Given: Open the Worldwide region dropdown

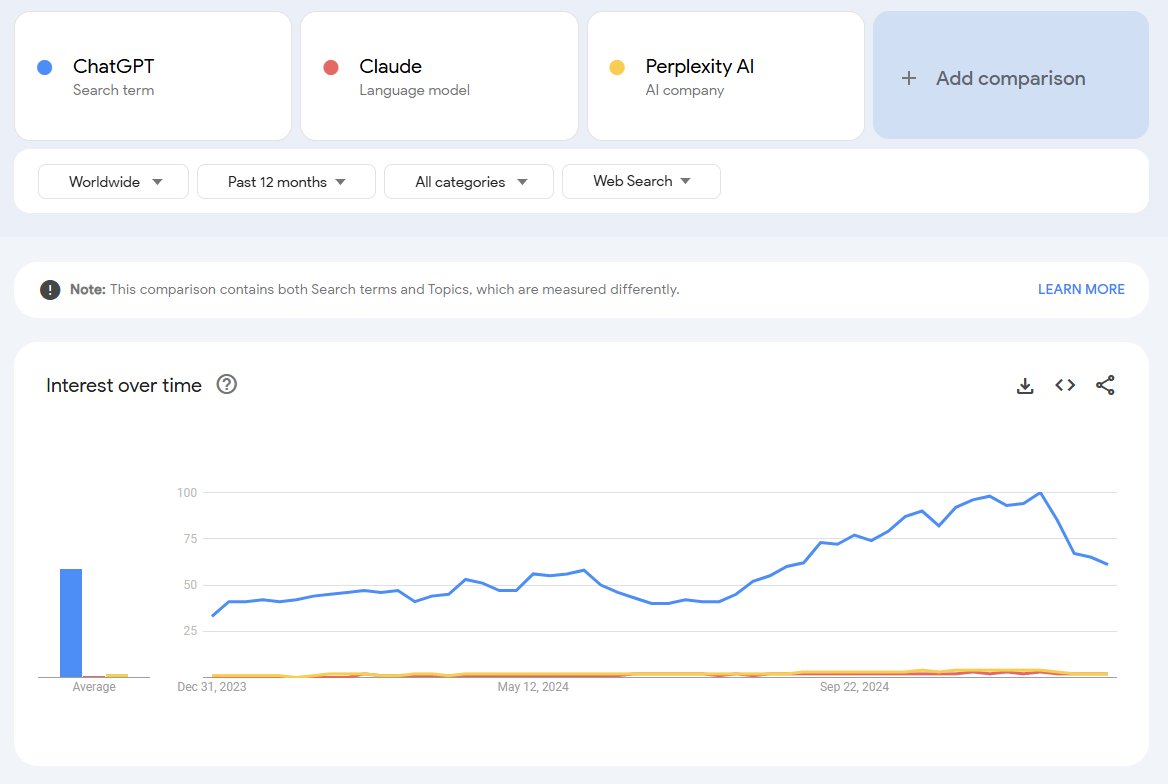Looking at the screenshot, I should coord(112,181).
